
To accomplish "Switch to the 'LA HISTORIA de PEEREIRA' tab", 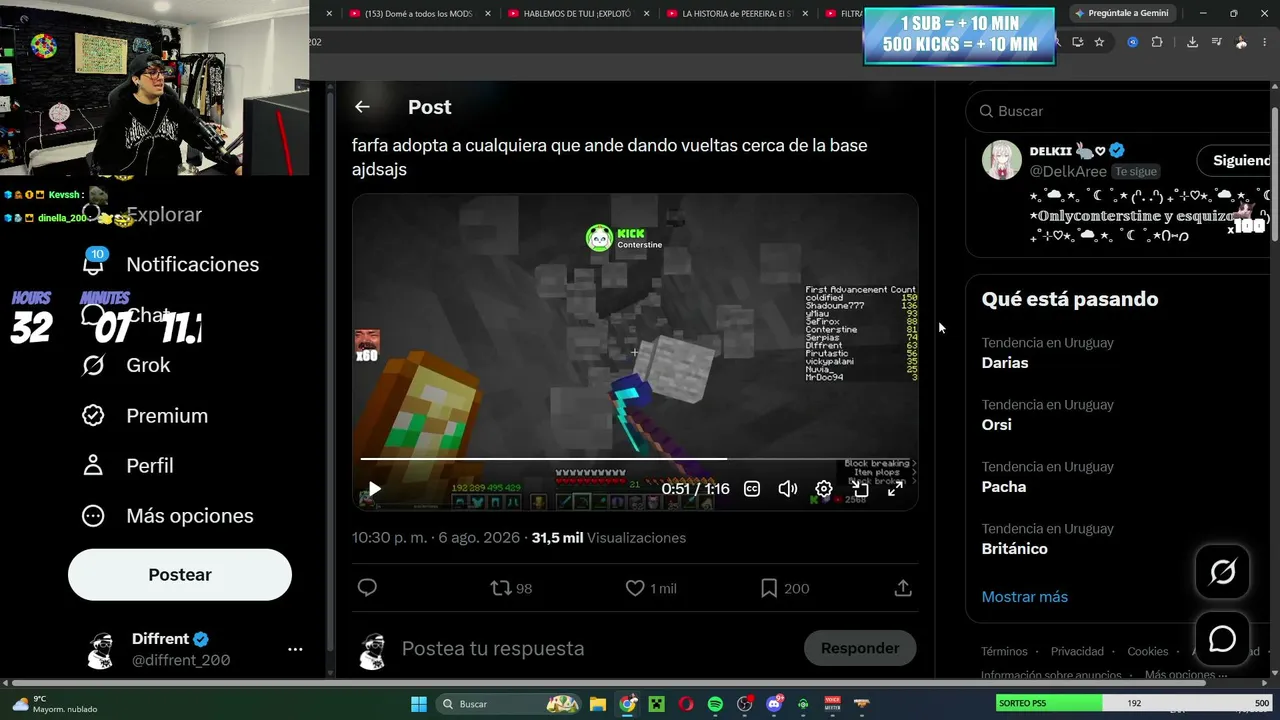I will (x=738, y=14).
